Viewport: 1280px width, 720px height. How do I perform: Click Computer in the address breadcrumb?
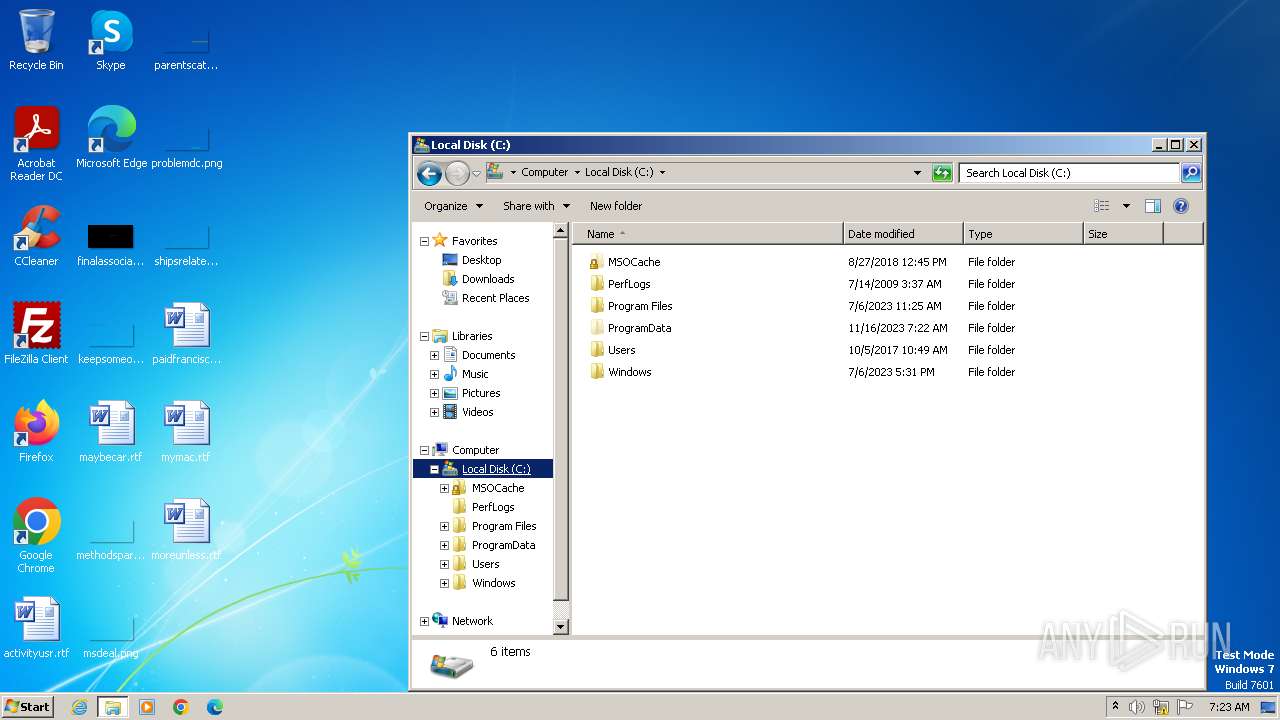(544, 172)
